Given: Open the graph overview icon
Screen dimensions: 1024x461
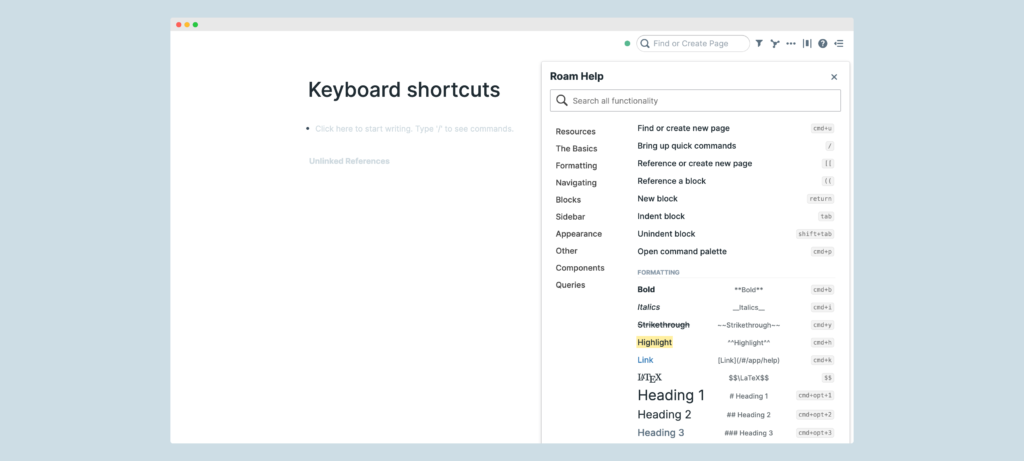Looking at the screenshot, I should point(775,44).
